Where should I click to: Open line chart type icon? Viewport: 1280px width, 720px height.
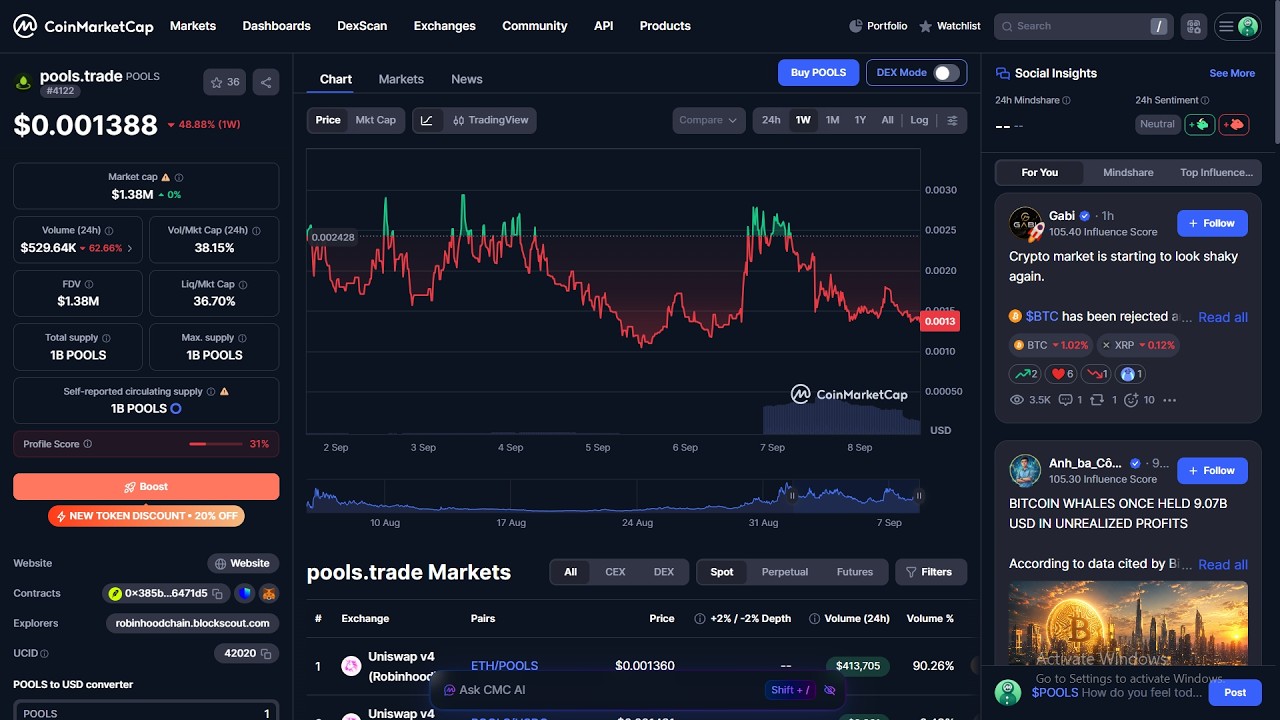click(x=427, y=120)
